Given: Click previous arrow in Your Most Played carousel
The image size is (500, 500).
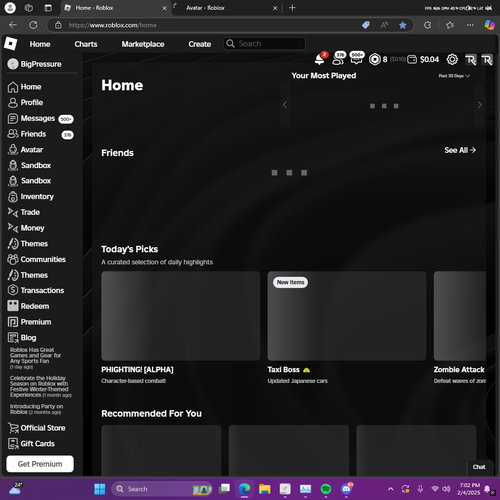Looking at the screenshot, I should pyautogui.click(x=285, y=105).
